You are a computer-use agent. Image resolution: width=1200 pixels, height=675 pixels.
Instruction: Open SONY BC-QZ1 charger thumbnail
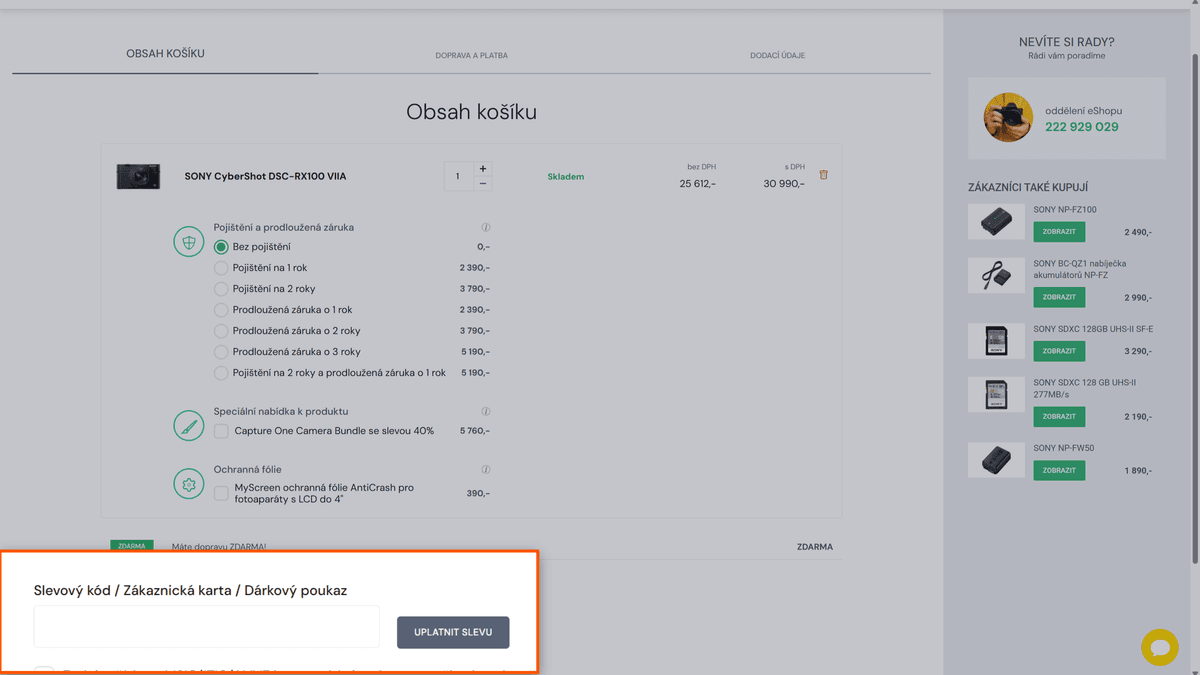coord(996,276)
